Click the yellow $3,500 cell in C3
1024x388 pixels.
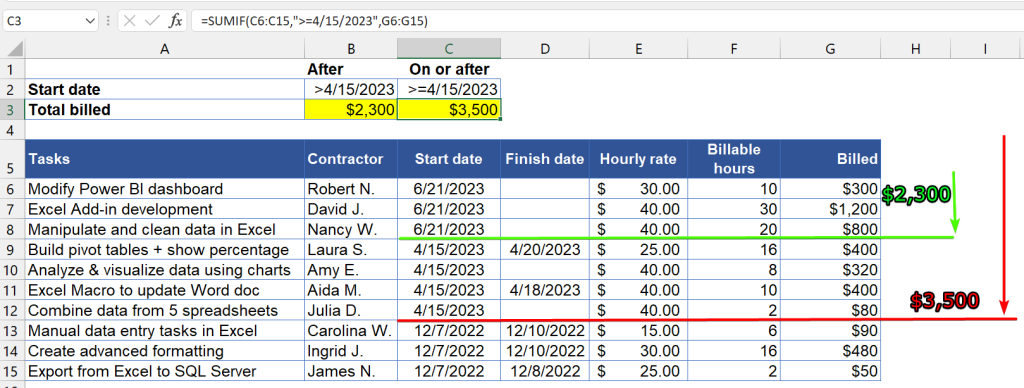(x=449, y=110)
